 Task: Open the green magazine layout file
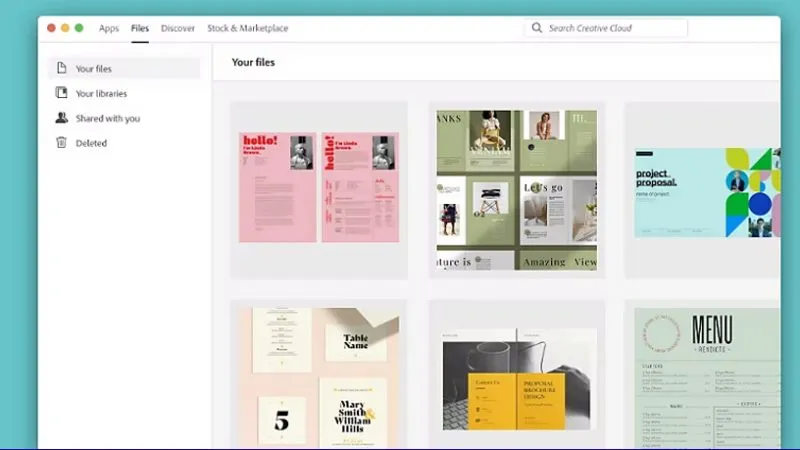coord(516,190)
